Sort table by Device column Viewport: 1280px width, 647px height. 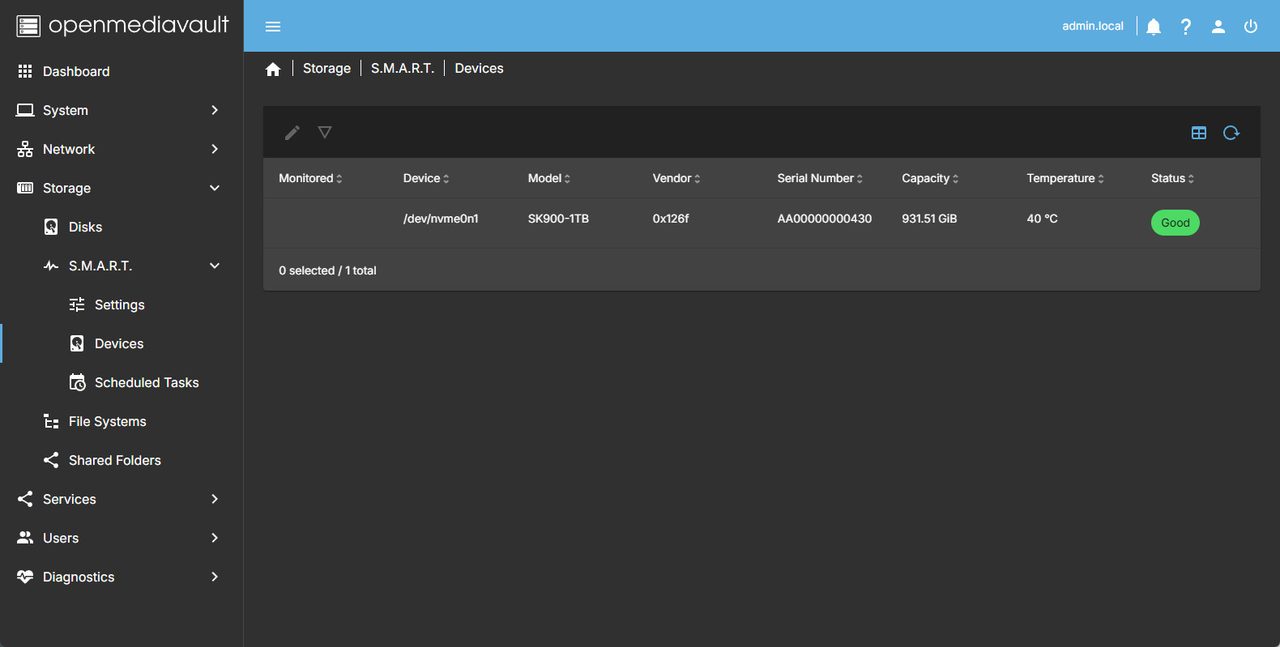tap(427, 178)
